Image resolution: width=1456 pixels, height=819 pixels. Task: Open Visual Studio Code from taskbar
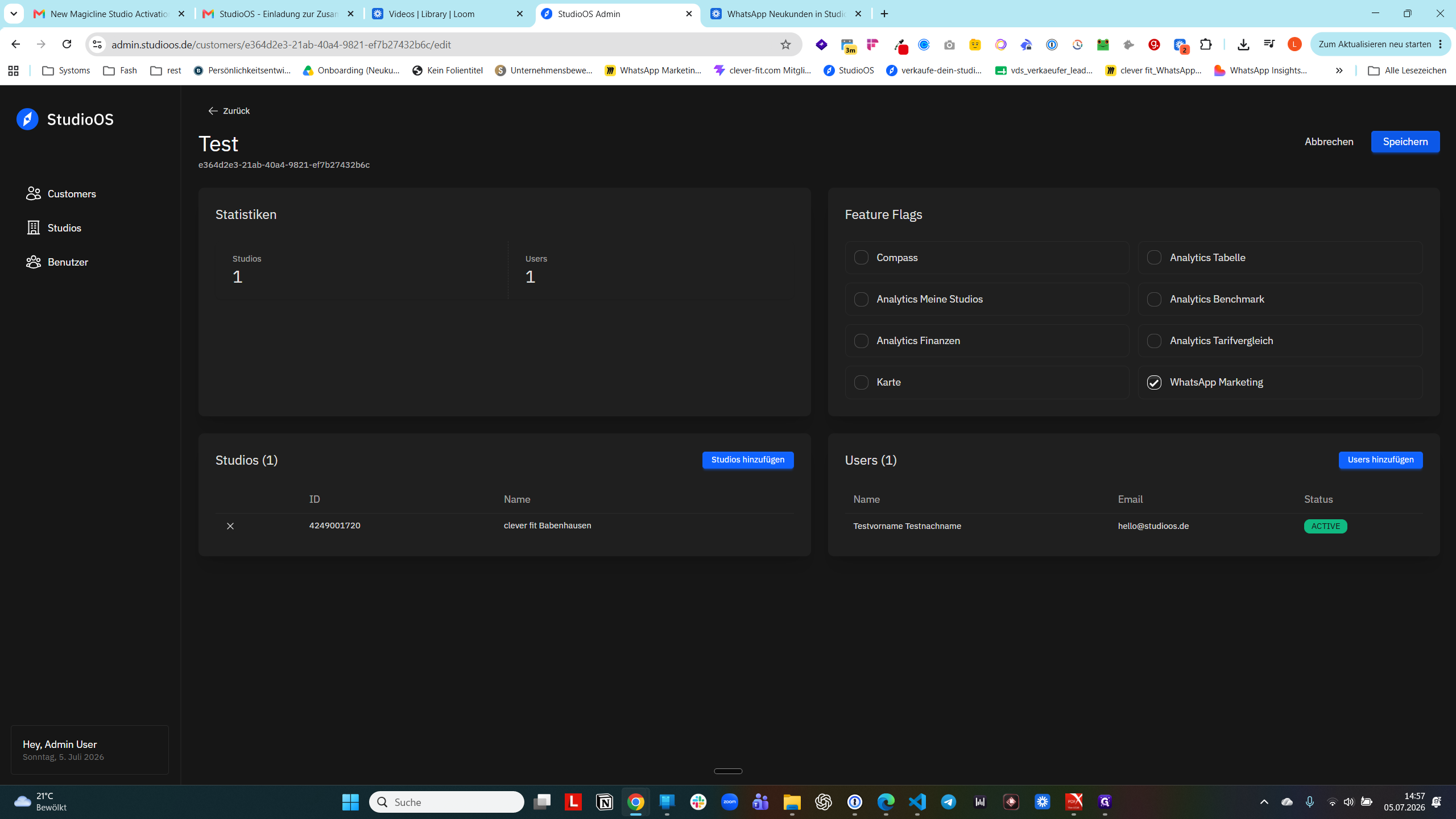917,802
